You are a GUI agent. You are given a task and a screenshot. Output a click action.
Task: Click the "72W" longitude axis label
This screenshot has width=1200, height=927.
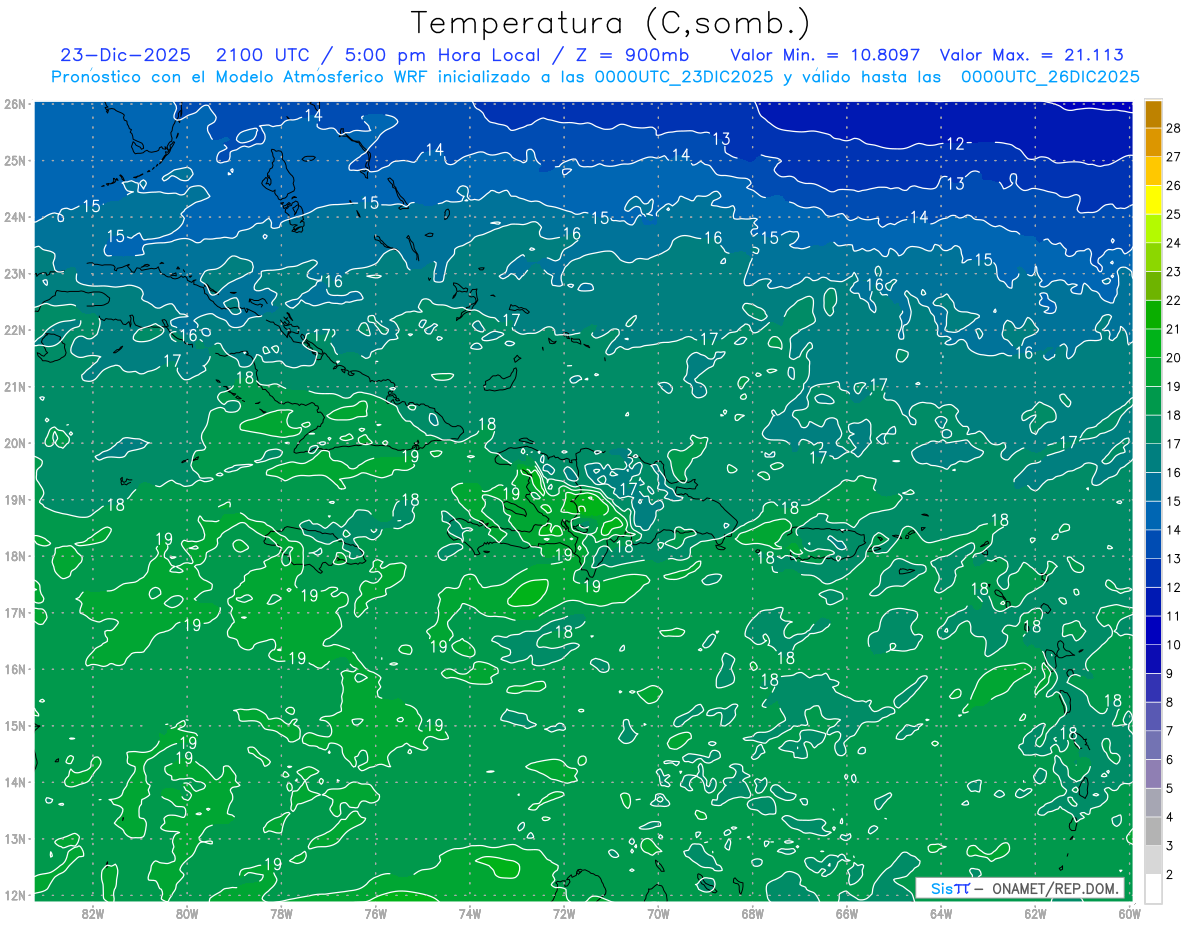tap(564, 912)
